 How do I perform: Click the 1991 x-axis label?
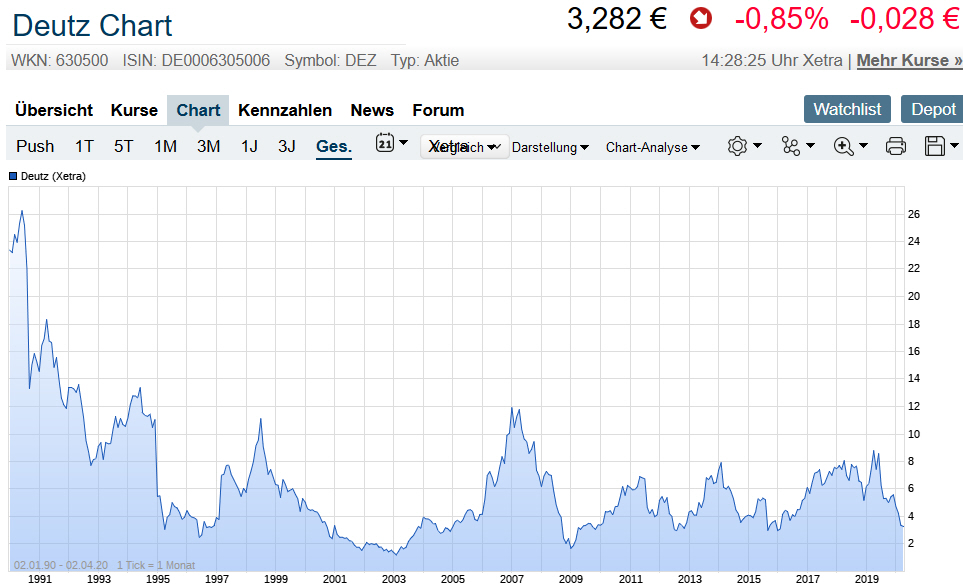40,579
